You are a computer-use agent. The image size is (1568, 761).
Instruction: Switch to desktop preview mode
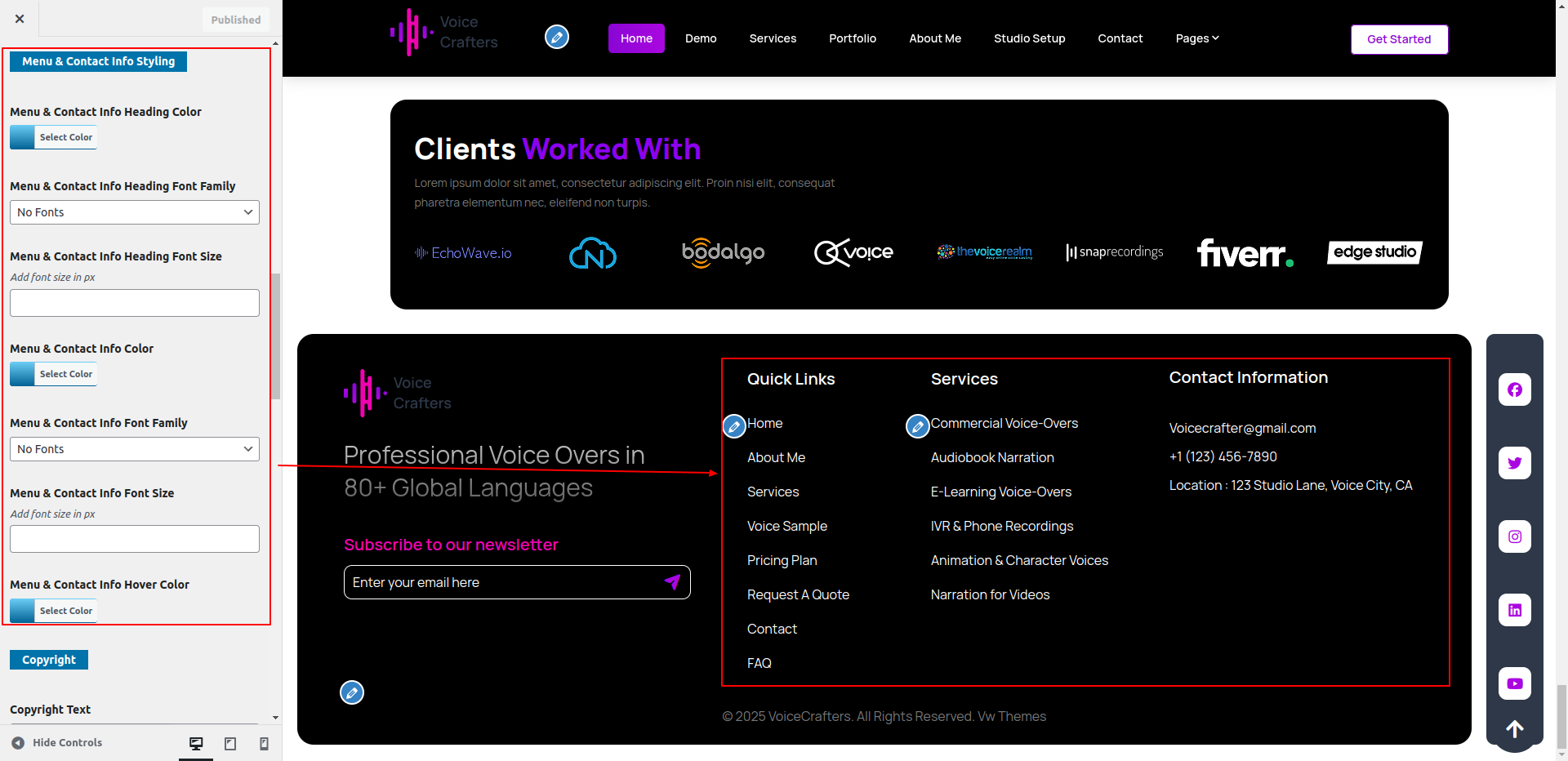tap(196, 743)
